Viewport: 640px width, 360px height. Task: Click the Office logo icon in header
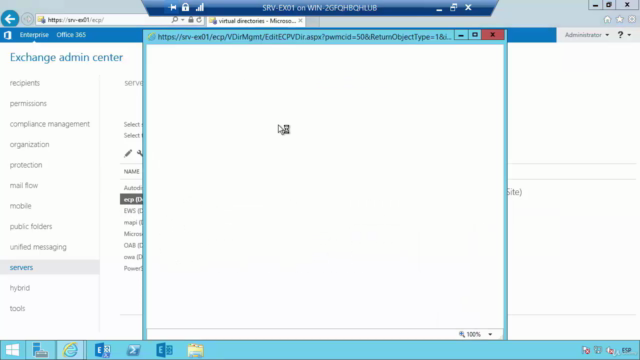[x=7, y=35]
